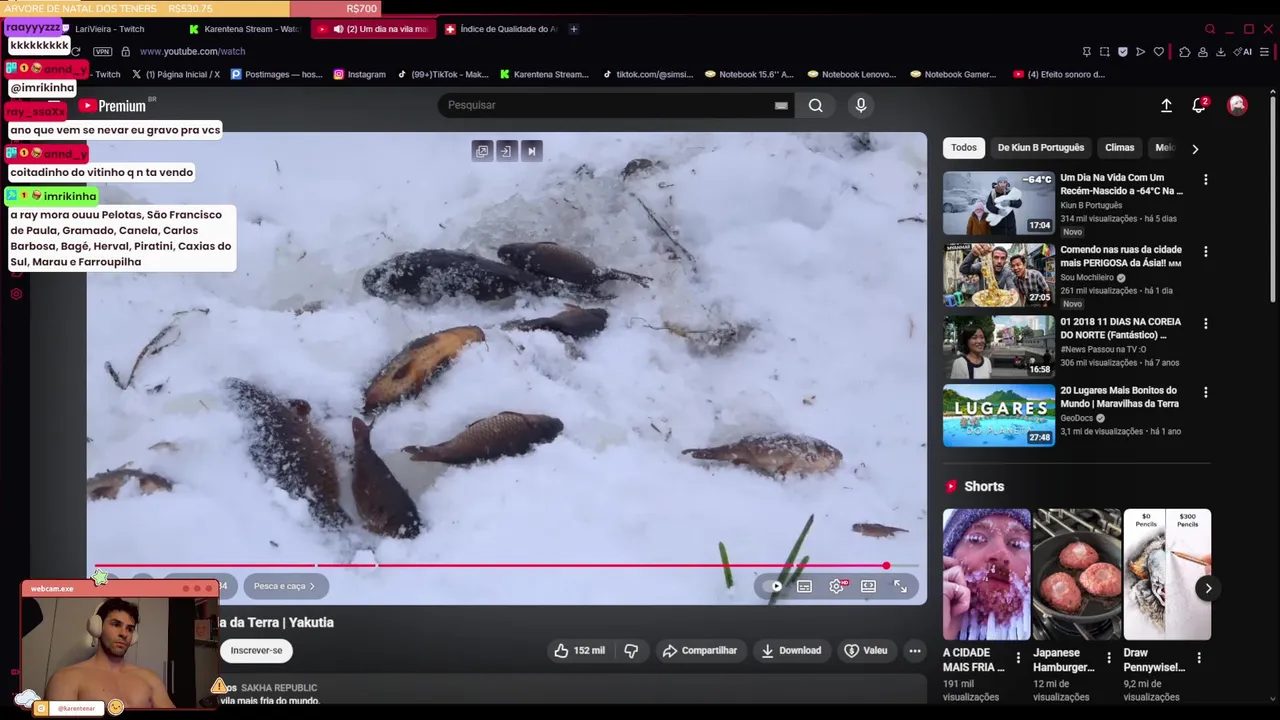Image resolution: width=1280 pixels, height=720 pixels.
Task: Click the Download button below video
Action: [791, 650]
